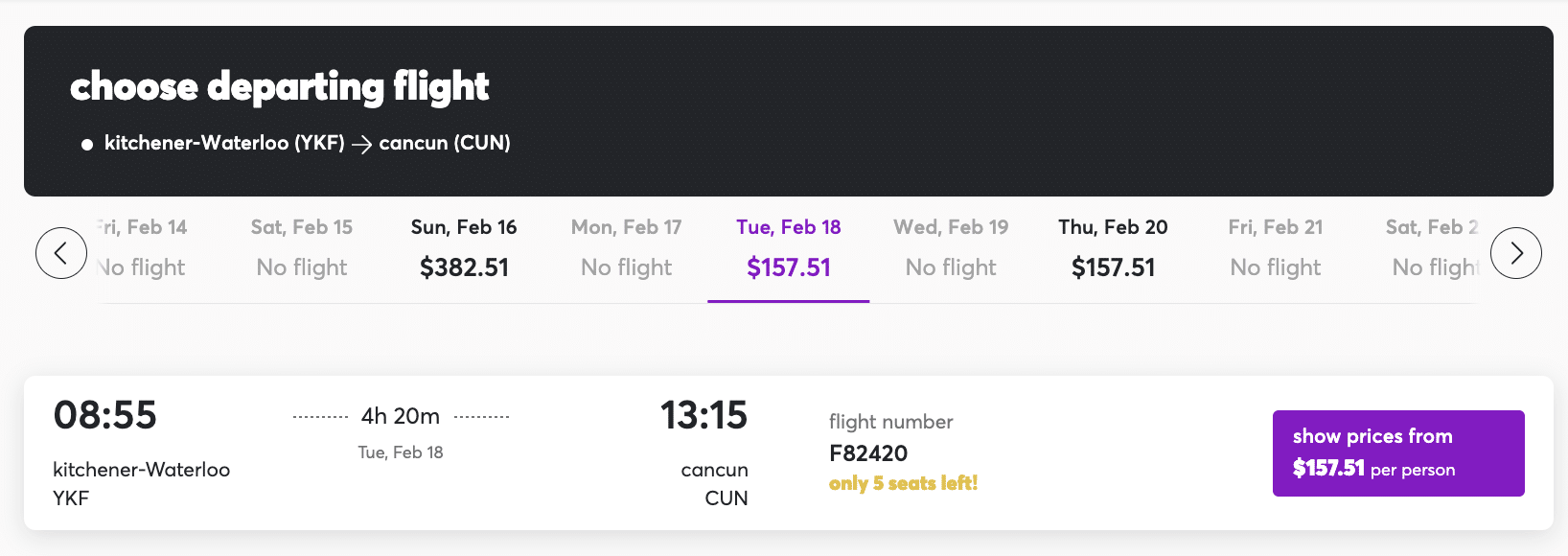Click the 'only 5 seats left!' notice
The width and height of the screenshot is (1568, 556).
(x=903, y=483)
